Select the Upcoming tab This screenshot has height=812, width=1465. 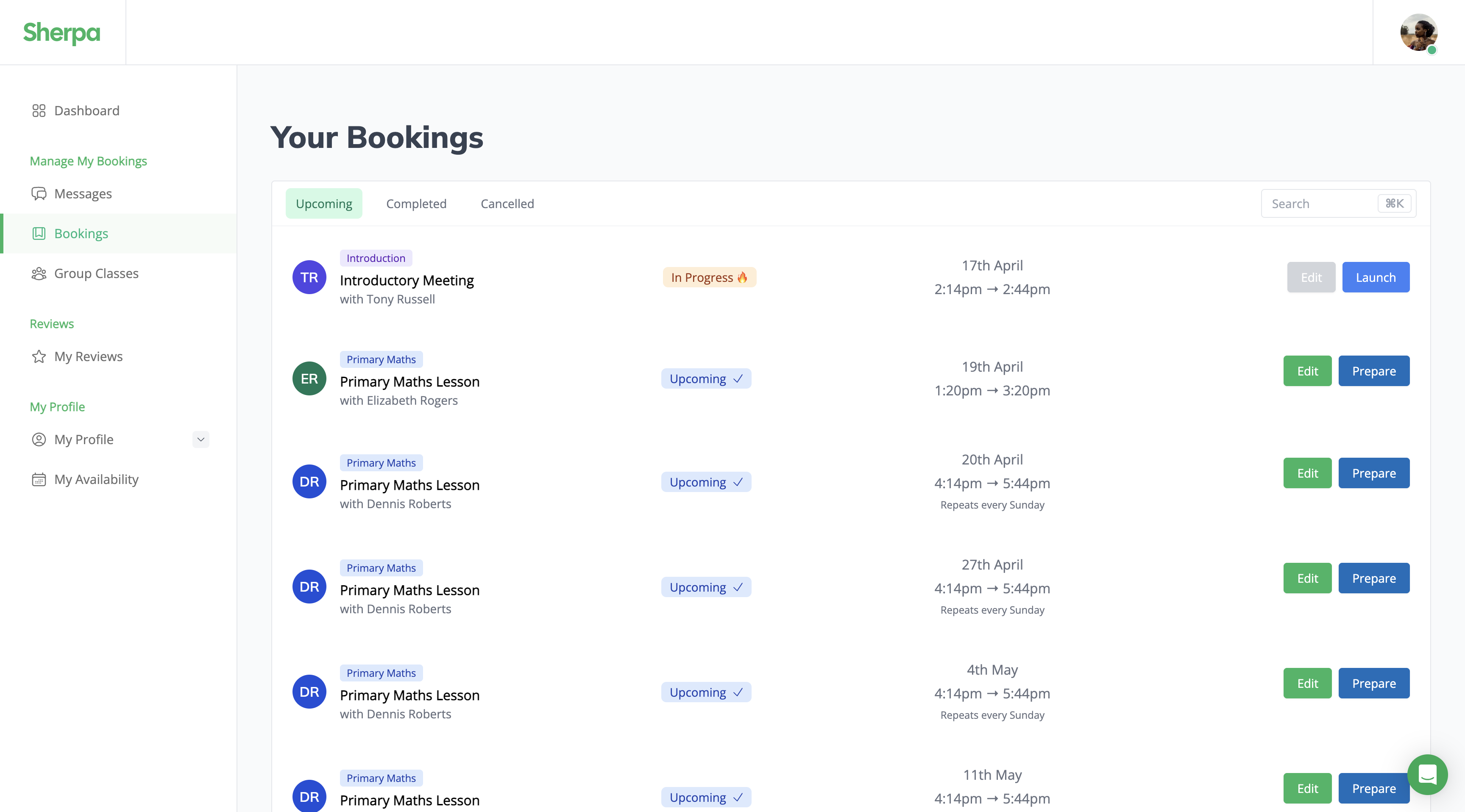[323, 203]
